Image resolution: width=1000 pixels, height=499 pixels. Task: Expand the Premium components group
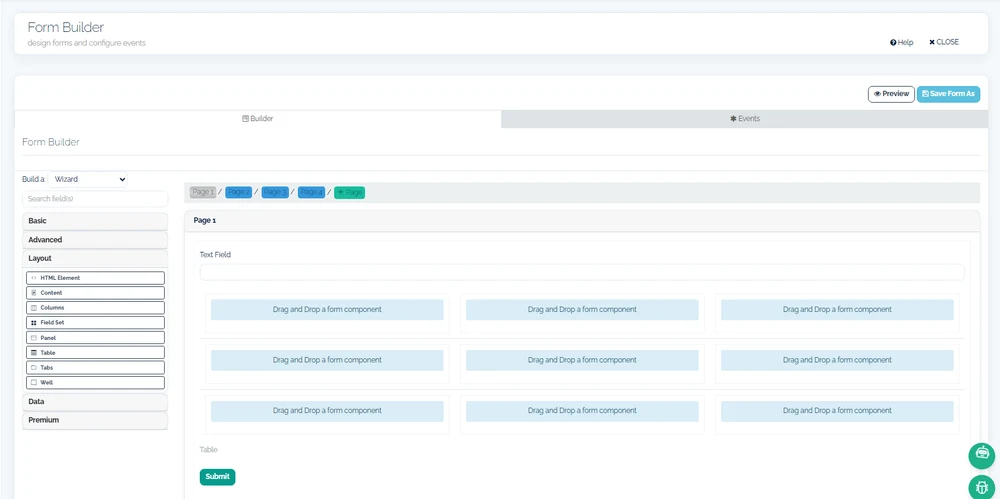pos(95,420)
